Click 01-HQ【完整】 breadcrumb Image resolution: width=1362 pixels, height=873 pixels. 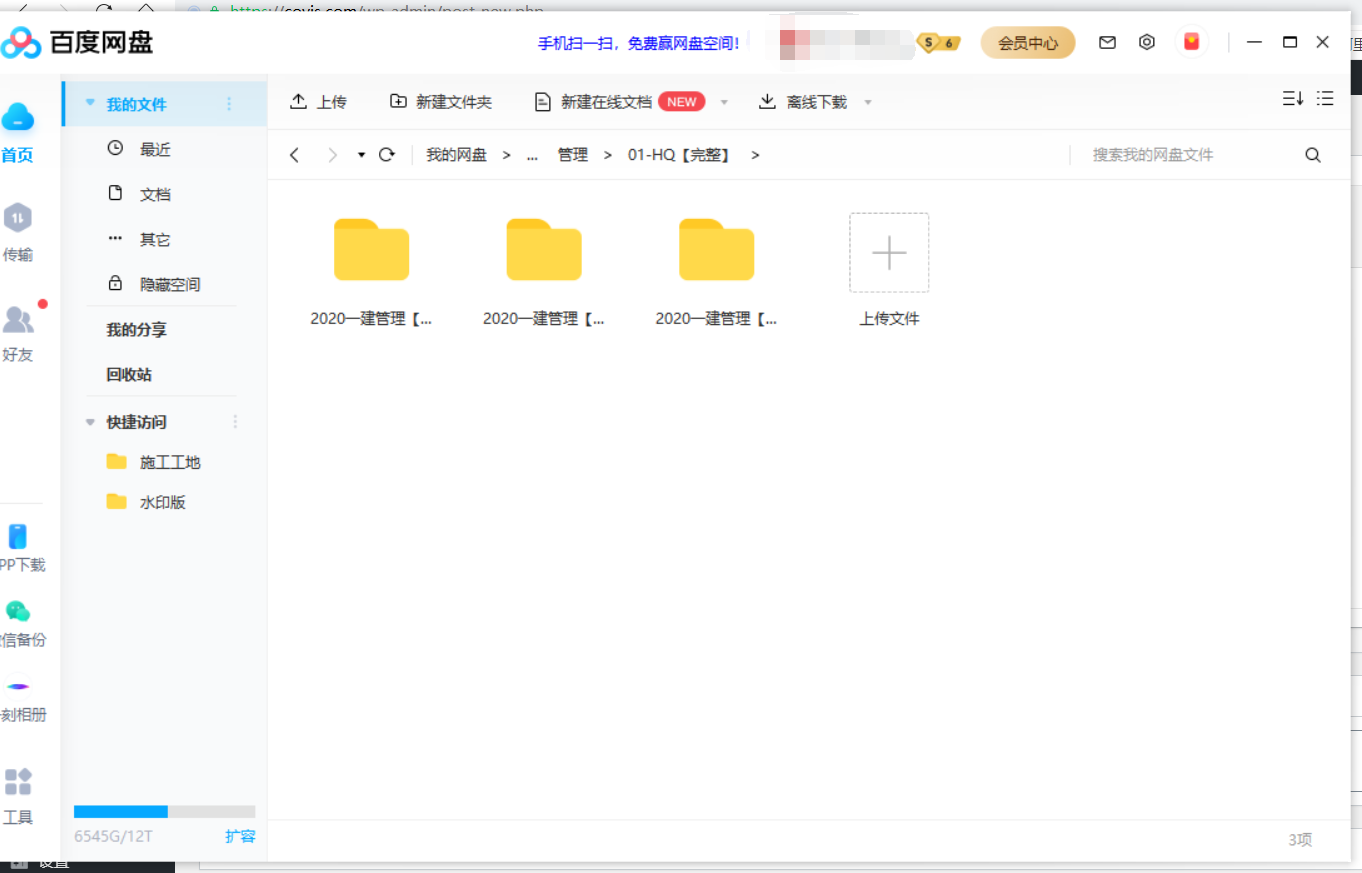(680, 155)
